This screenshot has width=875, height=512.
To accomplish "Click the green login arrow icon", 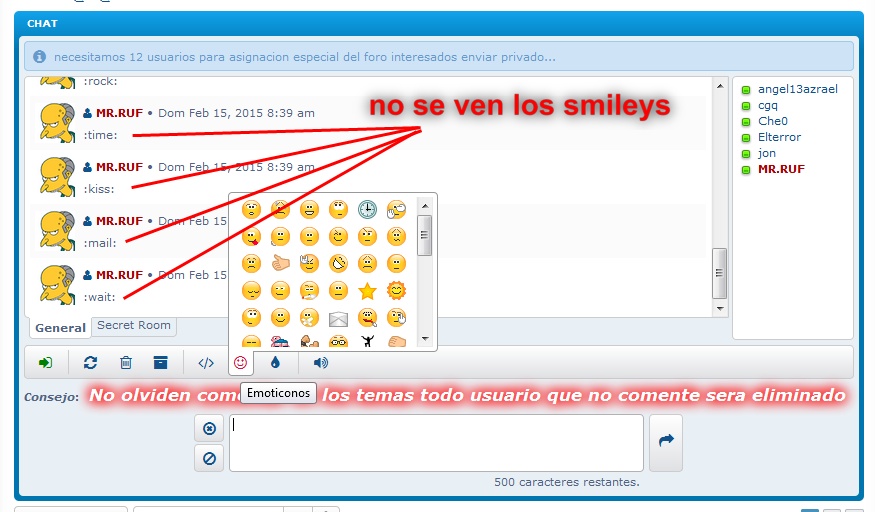I will pos(45,363).
